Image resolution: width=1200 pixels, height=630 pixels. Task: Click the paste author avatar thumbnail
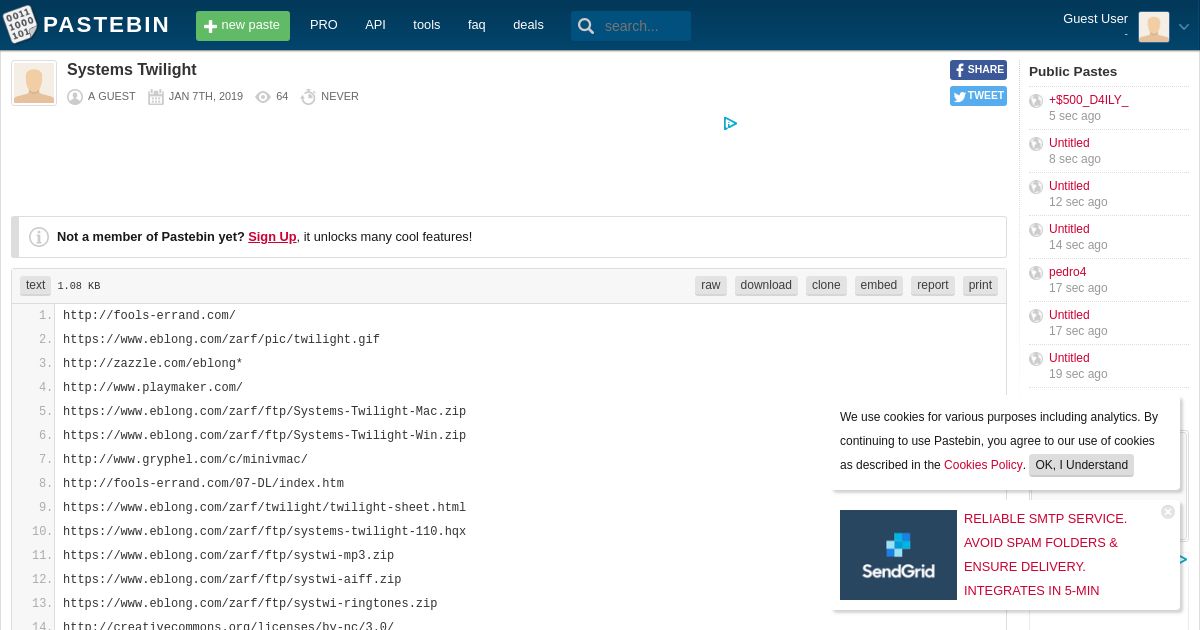pyautogui.click(x=34, y=83)
